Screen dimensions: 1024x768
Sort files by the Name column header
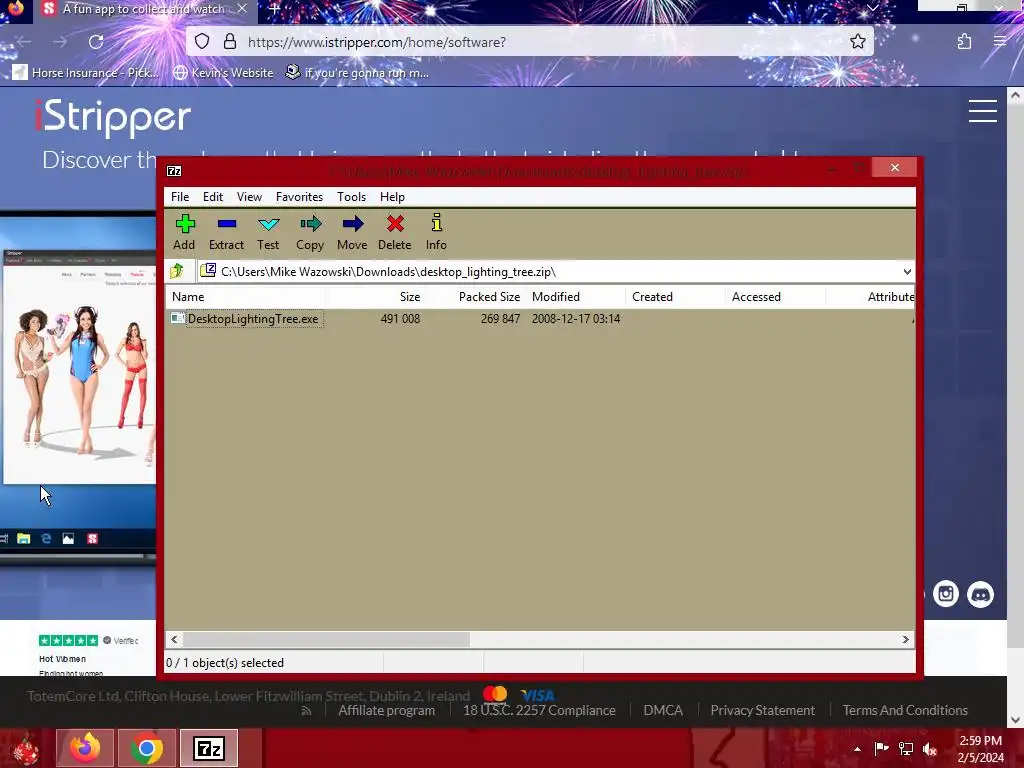[246, 296]
